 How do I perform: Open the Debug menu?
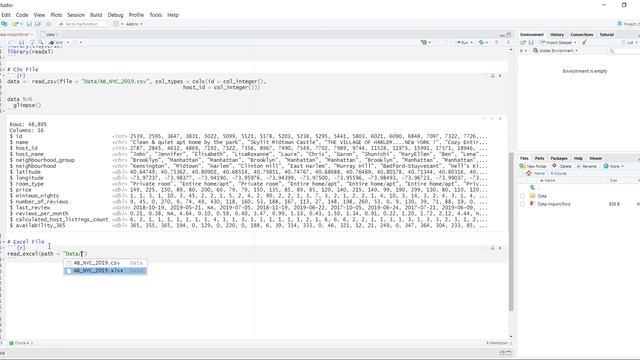click(x=116, y=15)
